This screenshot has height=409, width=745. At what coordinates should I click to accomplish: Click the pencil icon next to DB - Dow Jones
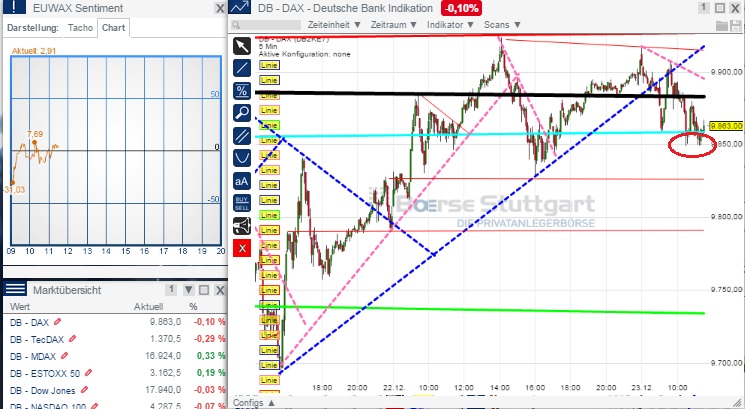click(84, 390)
